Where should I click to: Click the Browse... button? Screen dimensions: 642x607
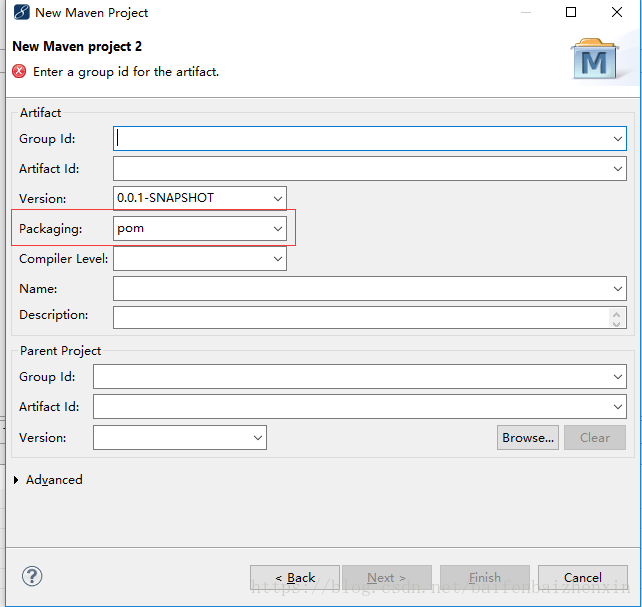coord(528,438)
